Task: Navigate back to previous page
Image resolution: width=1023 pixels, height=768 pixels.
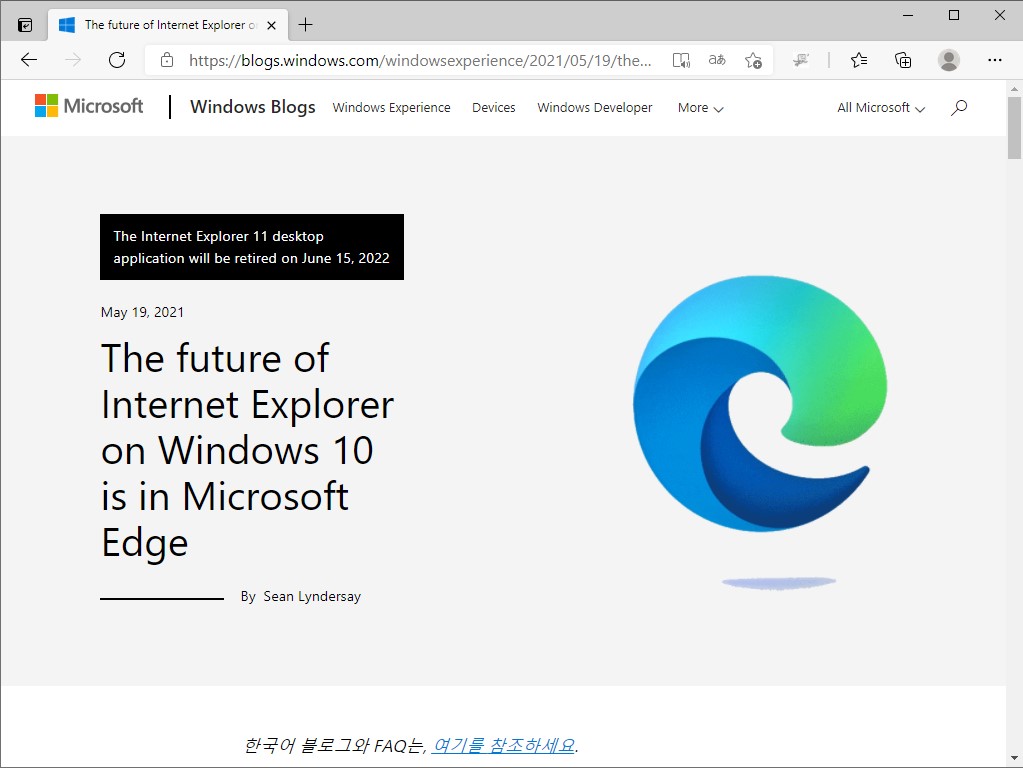Action: (x=28, y=60)
